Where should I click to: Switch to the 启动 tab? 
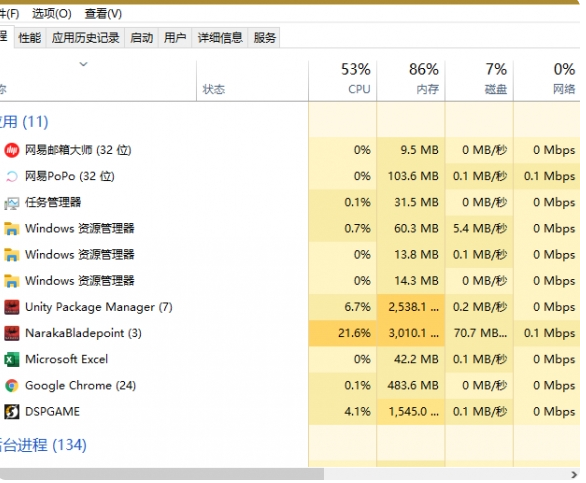tap(142, 38)
